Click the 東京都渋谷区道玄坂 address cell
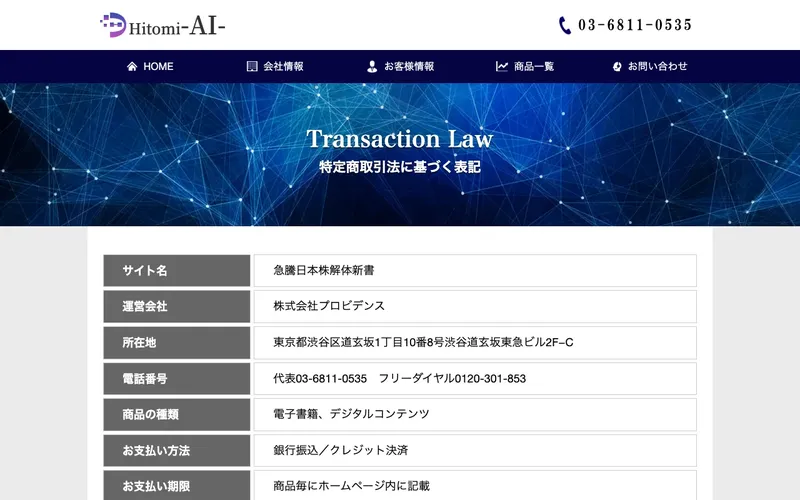800x500 pixels. coord(475,342)
